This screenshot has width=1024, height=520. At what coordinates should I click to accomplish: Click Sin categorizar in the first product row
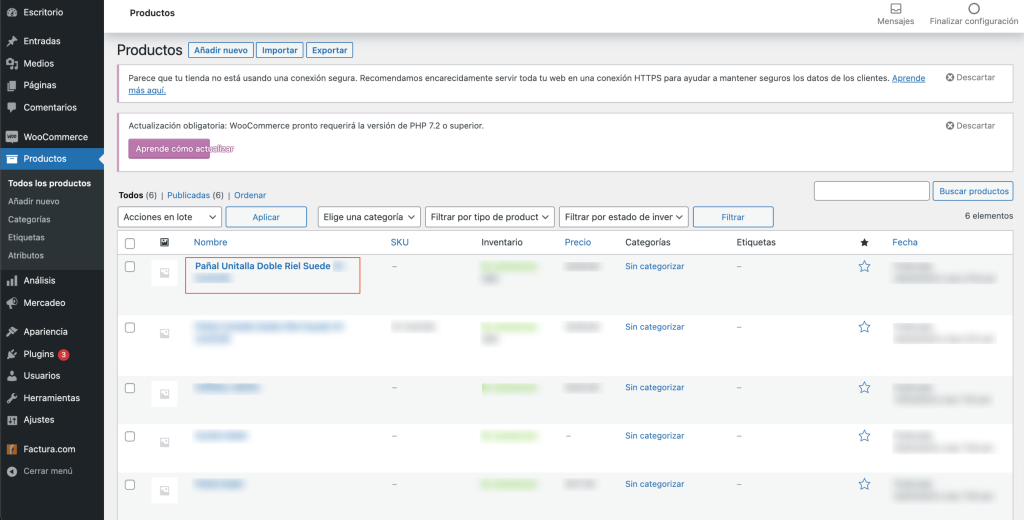(654, 267)
